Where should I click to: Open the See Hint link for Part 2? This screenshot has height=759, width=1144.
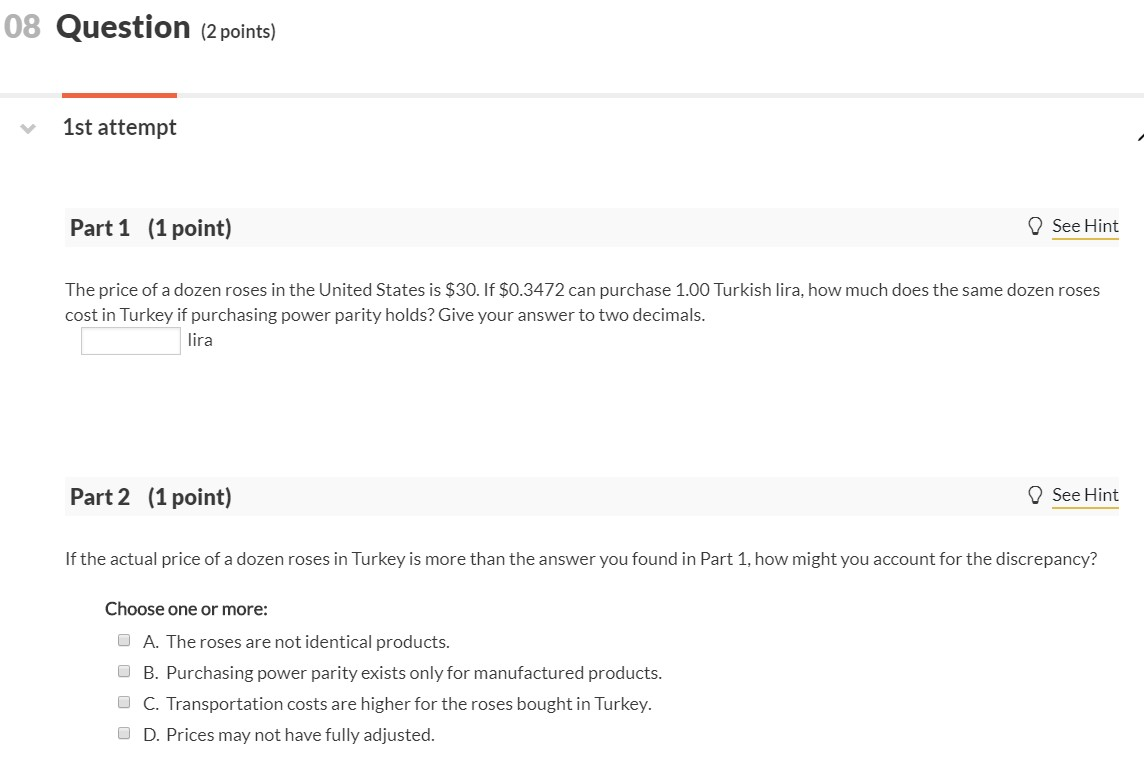pyautogui.click(x=1085, y=495)
